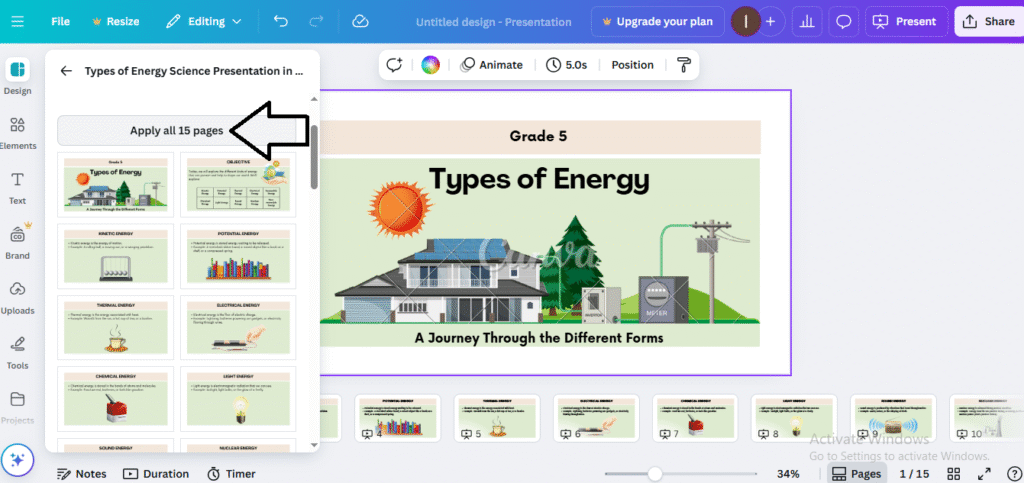Image resolution: width=1024 pixels, height=483 pixels.
Task: Open the File menu
Action: coord(60,21)
